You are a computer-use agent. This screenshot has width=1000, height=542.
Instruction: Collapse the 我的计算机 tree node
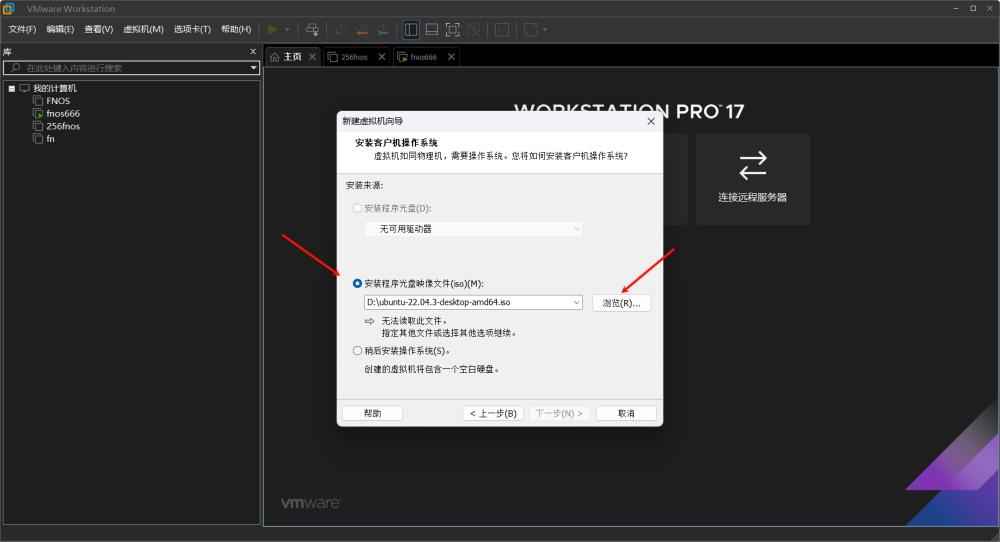(x=11, y=89)
